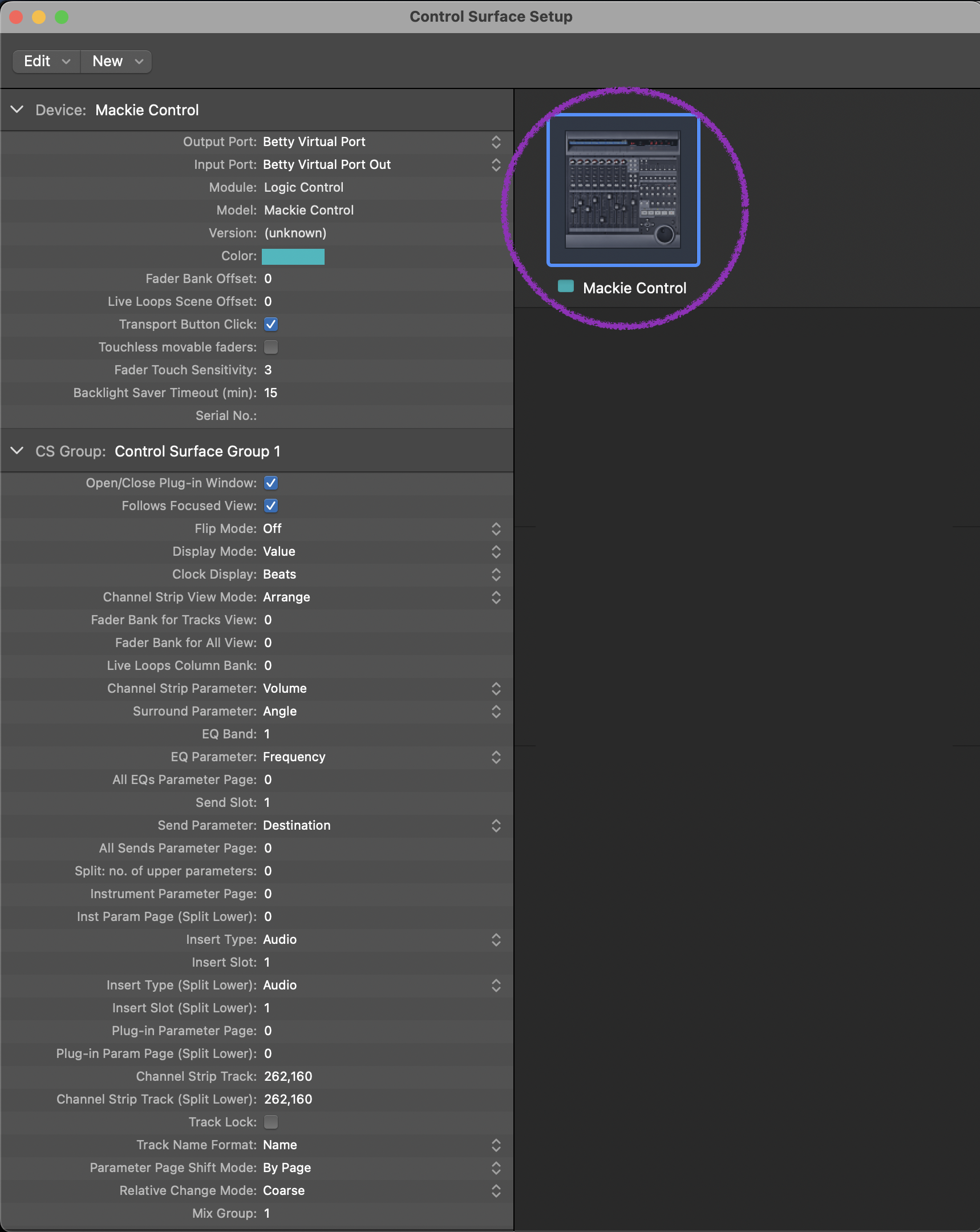Select the Mackie Control device thumbnail
Image resolution: width=980 pixels, height=1232 pixels.
[622, 188]
